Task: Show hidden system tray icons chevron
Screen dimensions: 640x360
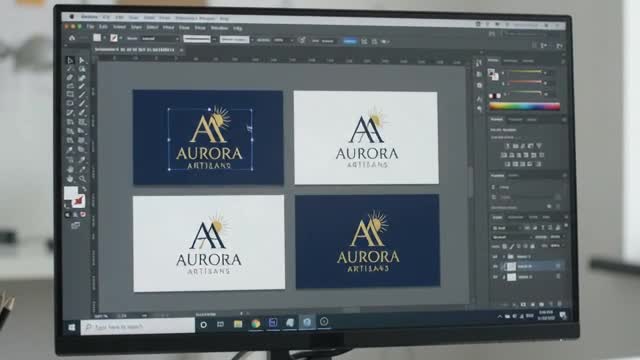Action: [x=500, y=316]
